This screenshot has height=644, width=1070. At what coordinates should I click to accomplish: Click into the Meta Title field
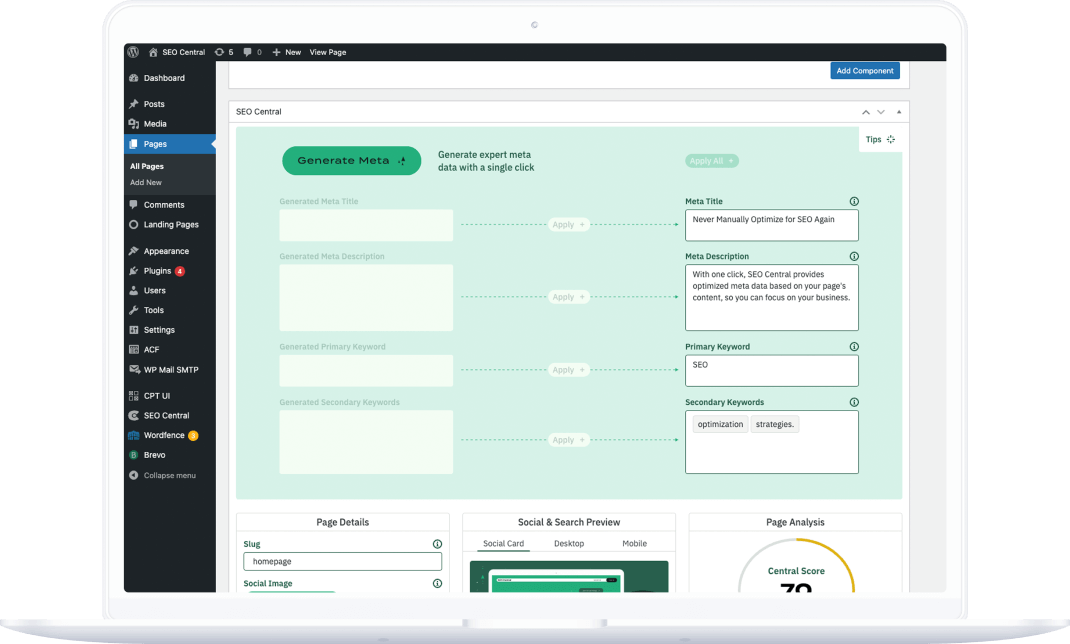click(772, 225)
